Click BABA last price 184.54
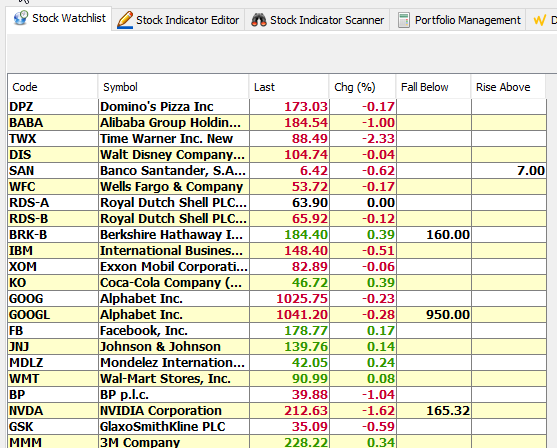The width and height of the screenshot is (557, 448). pyautogui.click(x=290, y=123)
